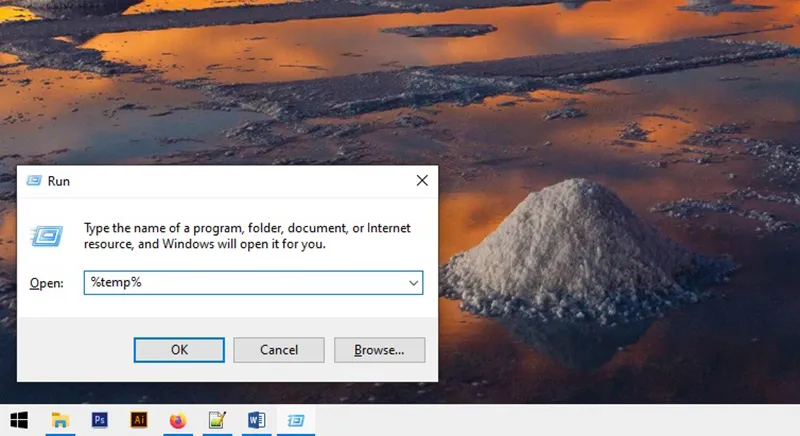
Task: Click the "Open:" label
Action: [46, 283]
